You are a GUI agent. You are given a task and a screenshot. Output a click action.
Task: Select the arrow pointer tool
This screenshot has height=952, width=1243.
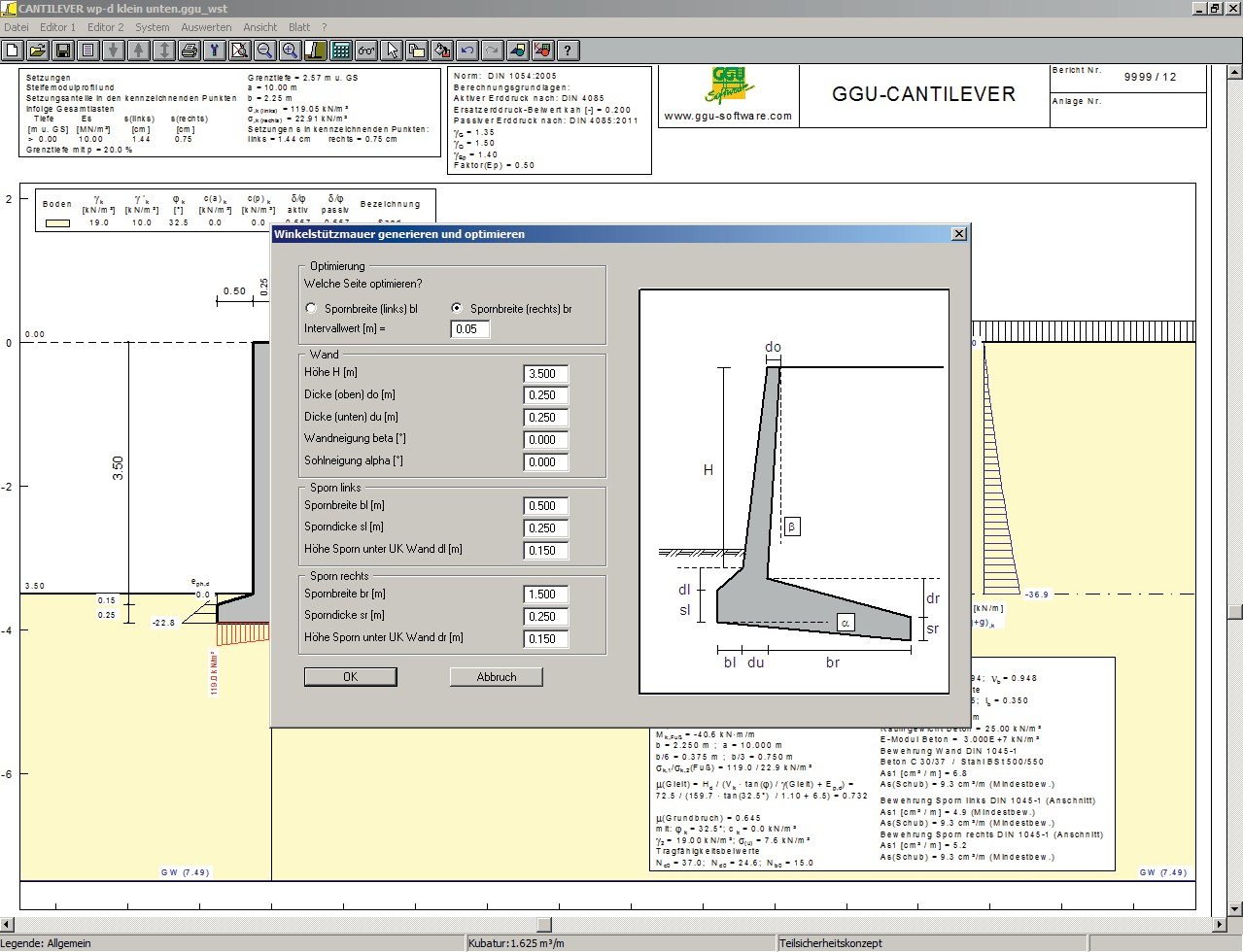click(392, 51)
